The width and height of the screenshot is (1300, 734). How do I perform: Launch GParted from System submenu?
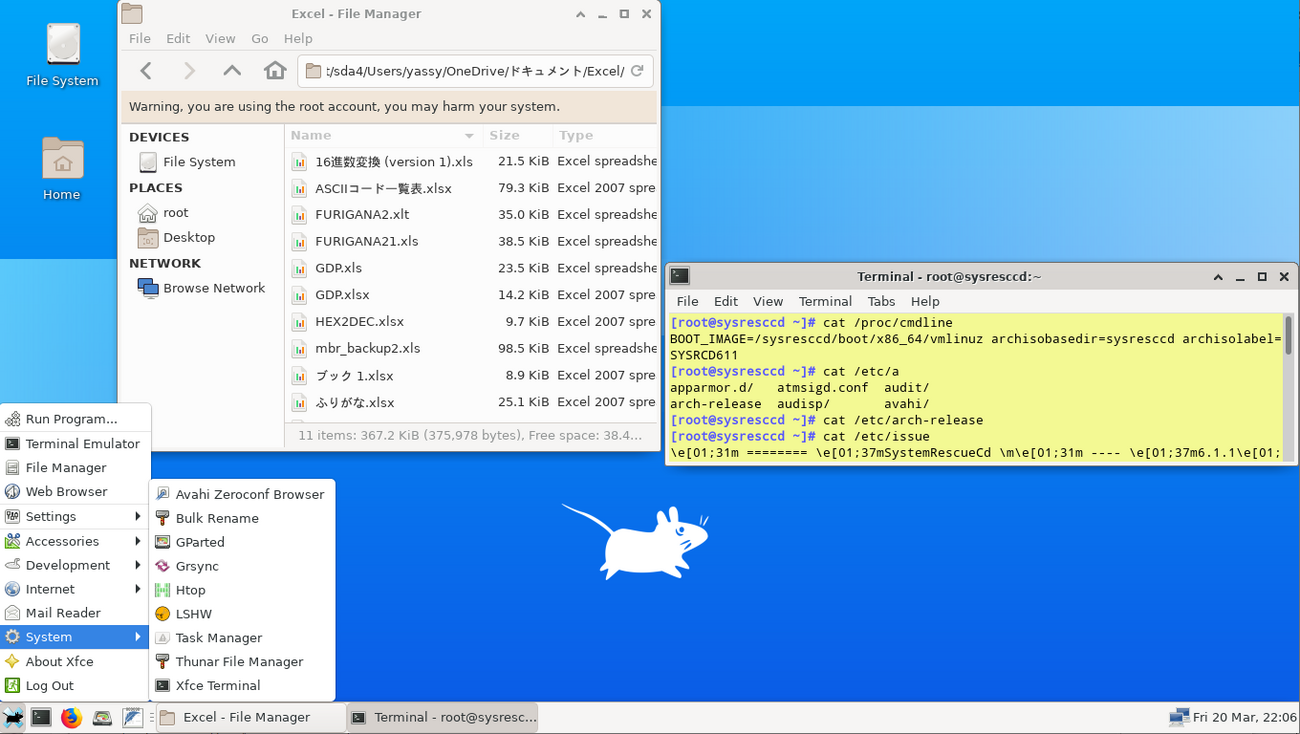click(x=199, y=542)
